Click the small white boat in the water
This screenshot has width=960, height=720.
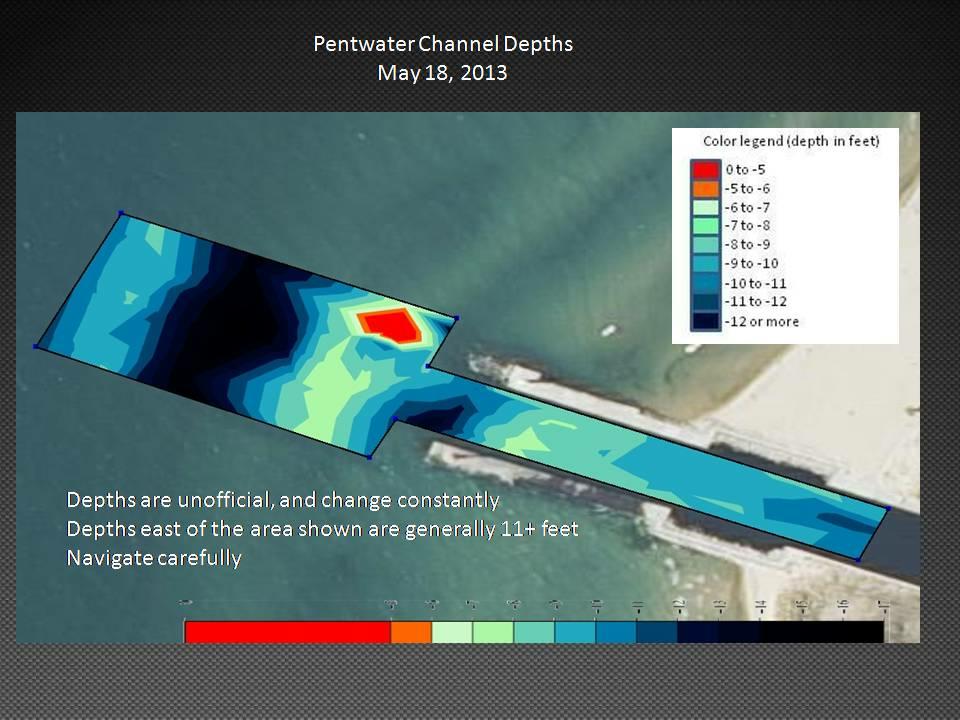[607, 330]
